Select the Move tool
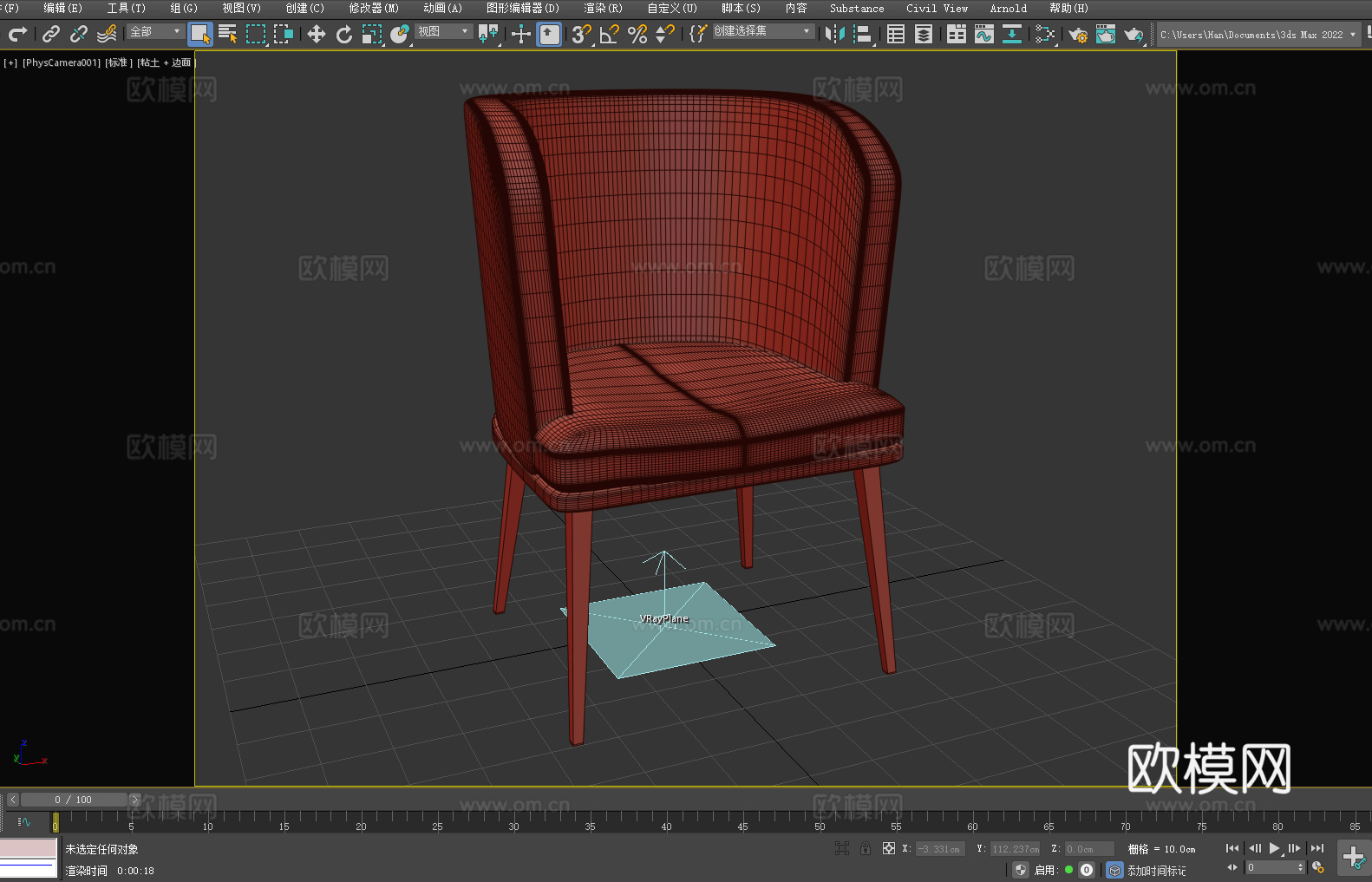 pyautogui.click(x=317, y=34)
